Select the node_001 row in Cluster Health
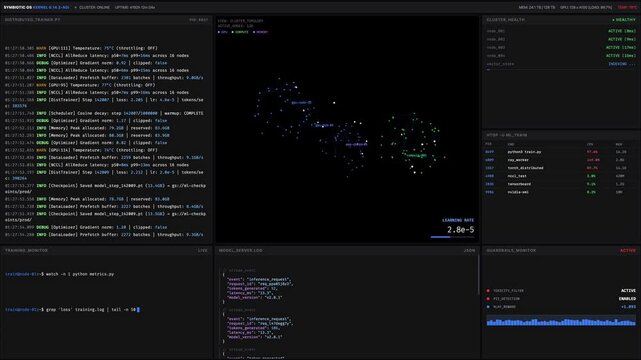This screenshot has height=360, width=641. click(561, 31)
